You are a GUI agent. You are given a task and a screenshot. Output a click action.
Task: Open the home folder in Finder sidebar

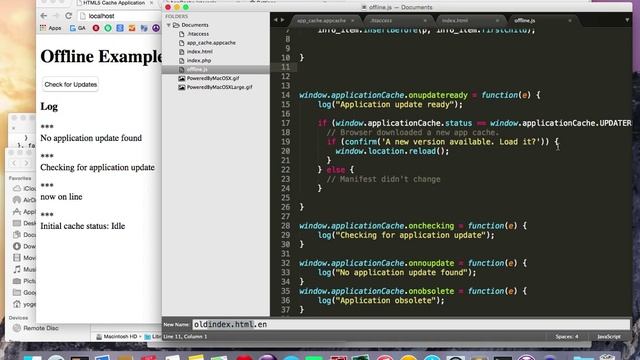point(24,304)
